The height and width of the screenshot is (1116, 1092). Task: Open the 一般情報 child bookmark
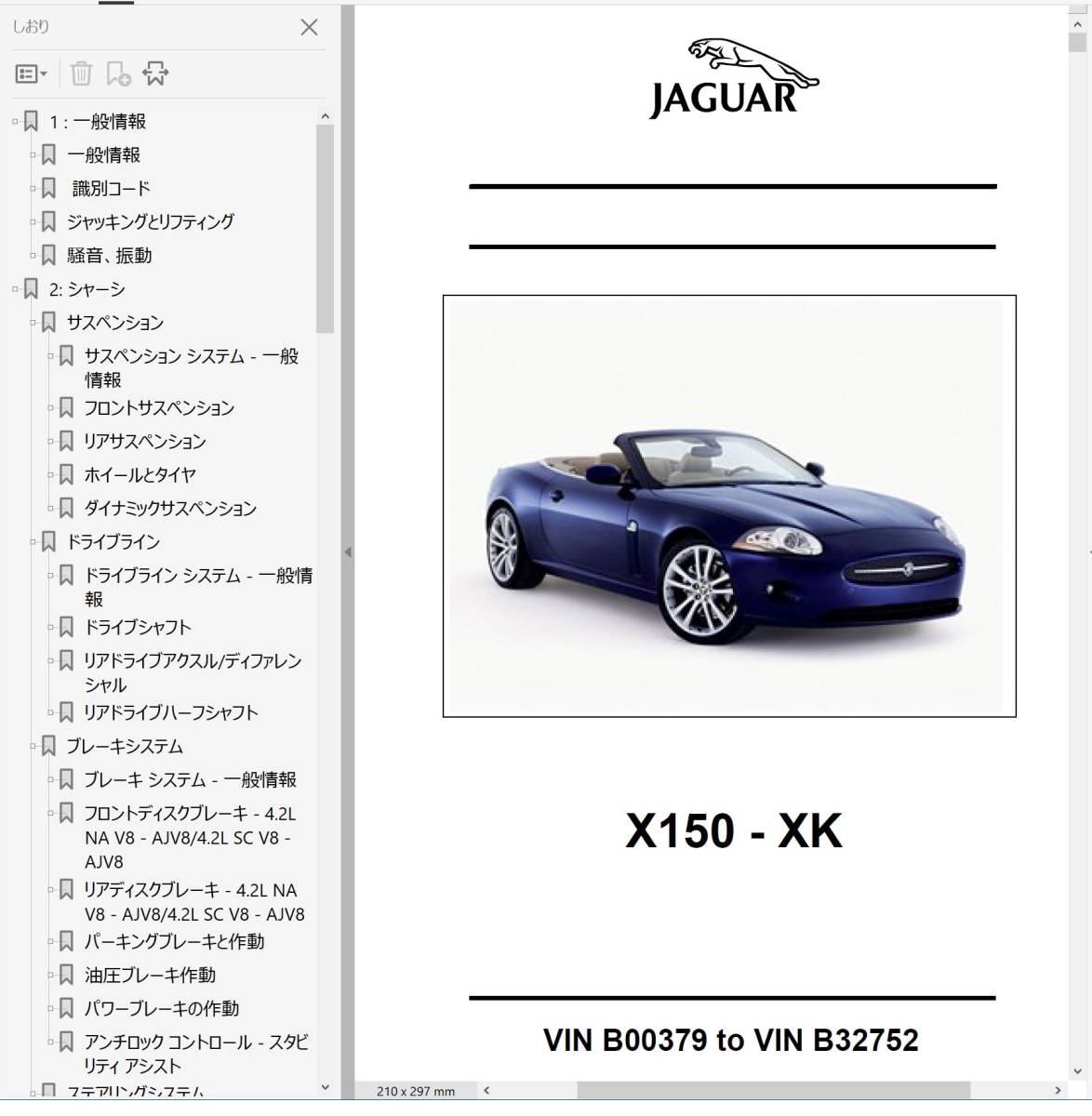[x=103, y=155]
